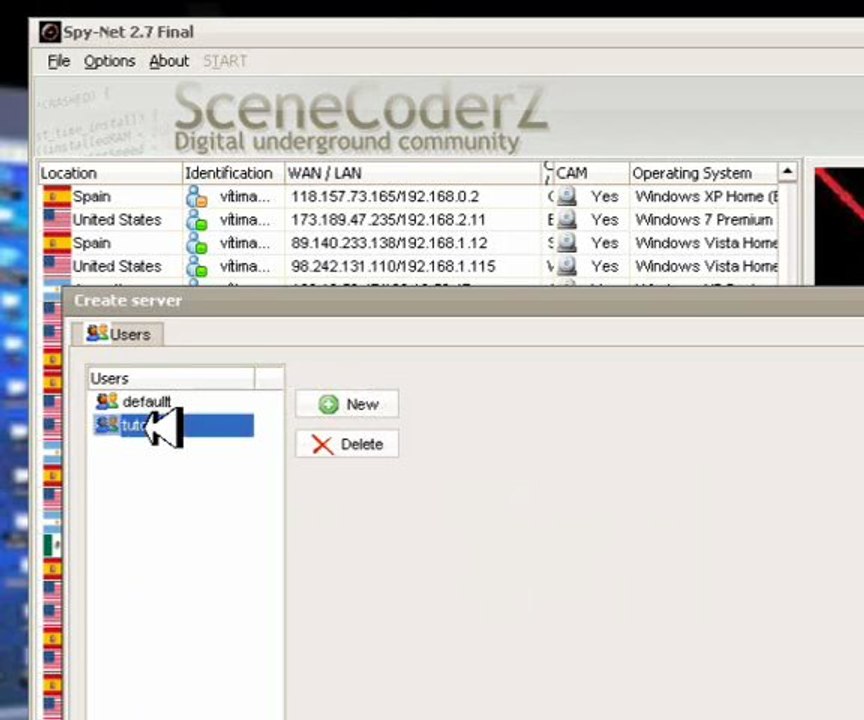Select the highlighted tuto user entry
Viewport: 864px width, 720px height.
[x=174, y=425]
